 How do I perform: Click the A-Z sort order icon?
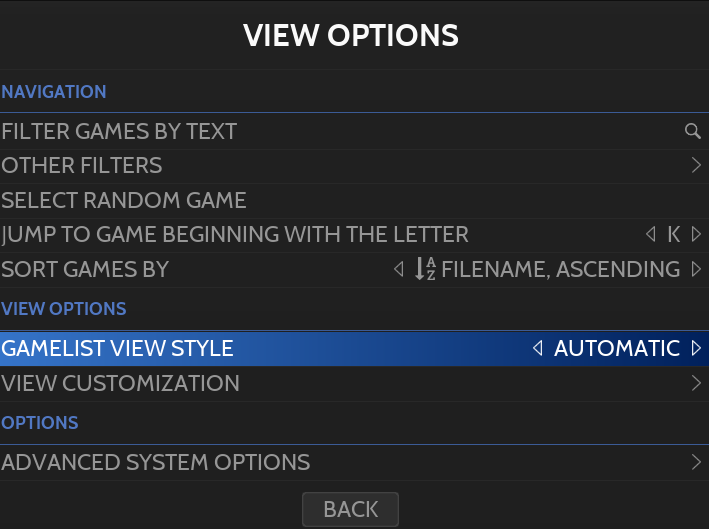click(425, 269)
